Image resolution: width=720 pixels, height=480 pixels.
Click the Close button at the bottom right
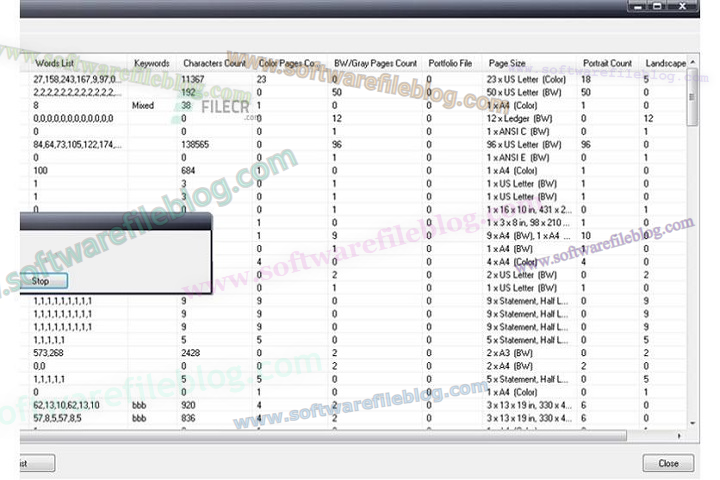[668, 463]
